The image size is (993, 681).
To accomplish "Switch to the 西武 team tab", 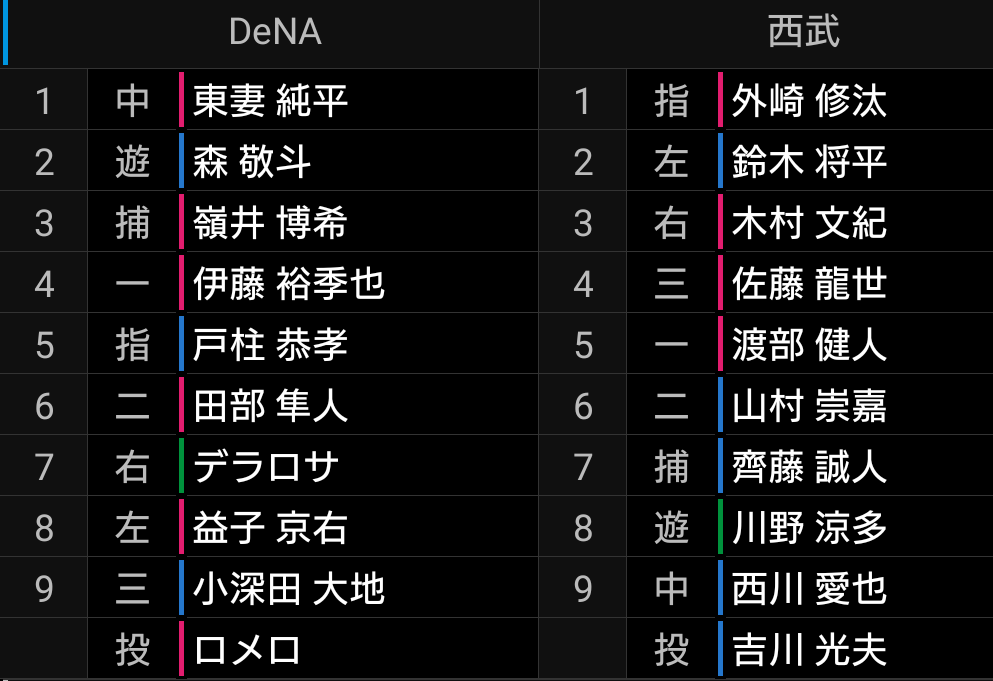I will (803, 32).
